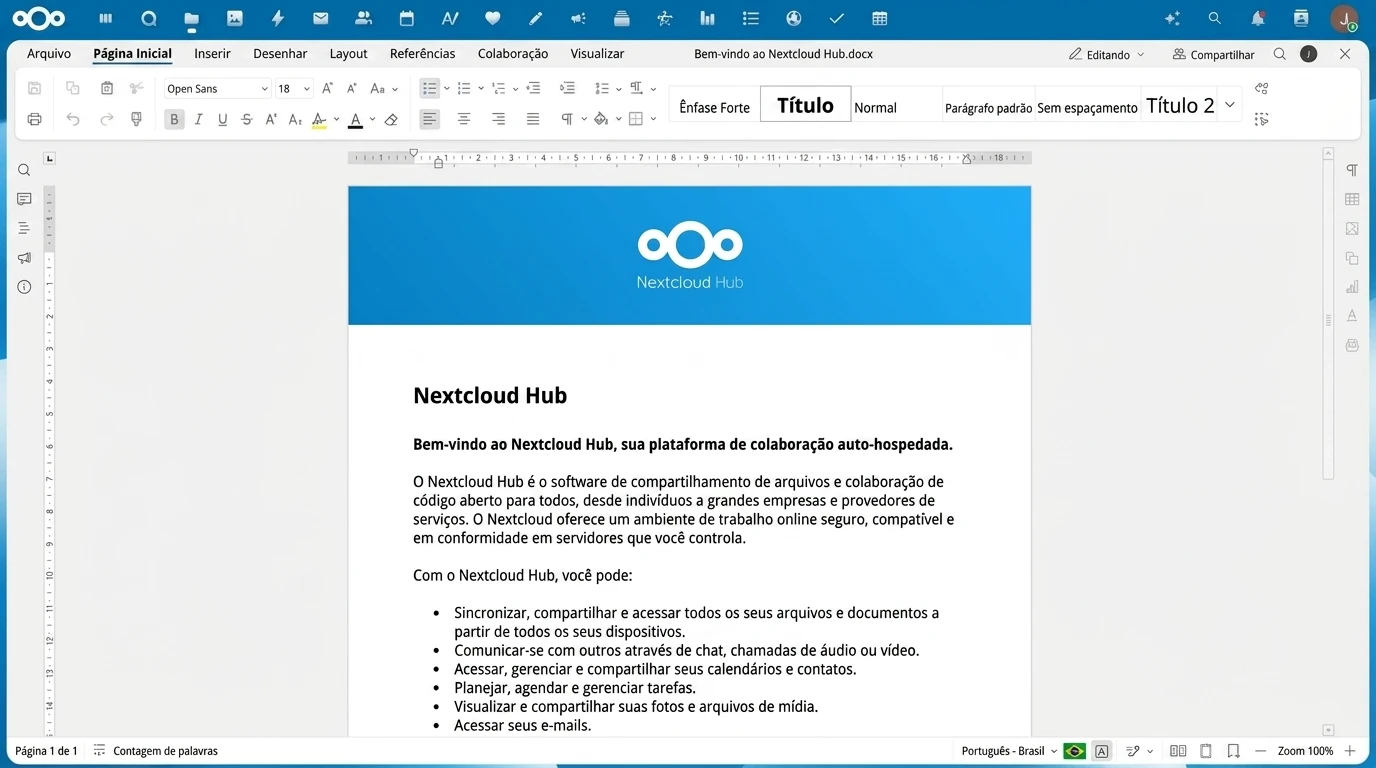
Task: Toggle the bold button off
Action: click(x=174, y=119)
